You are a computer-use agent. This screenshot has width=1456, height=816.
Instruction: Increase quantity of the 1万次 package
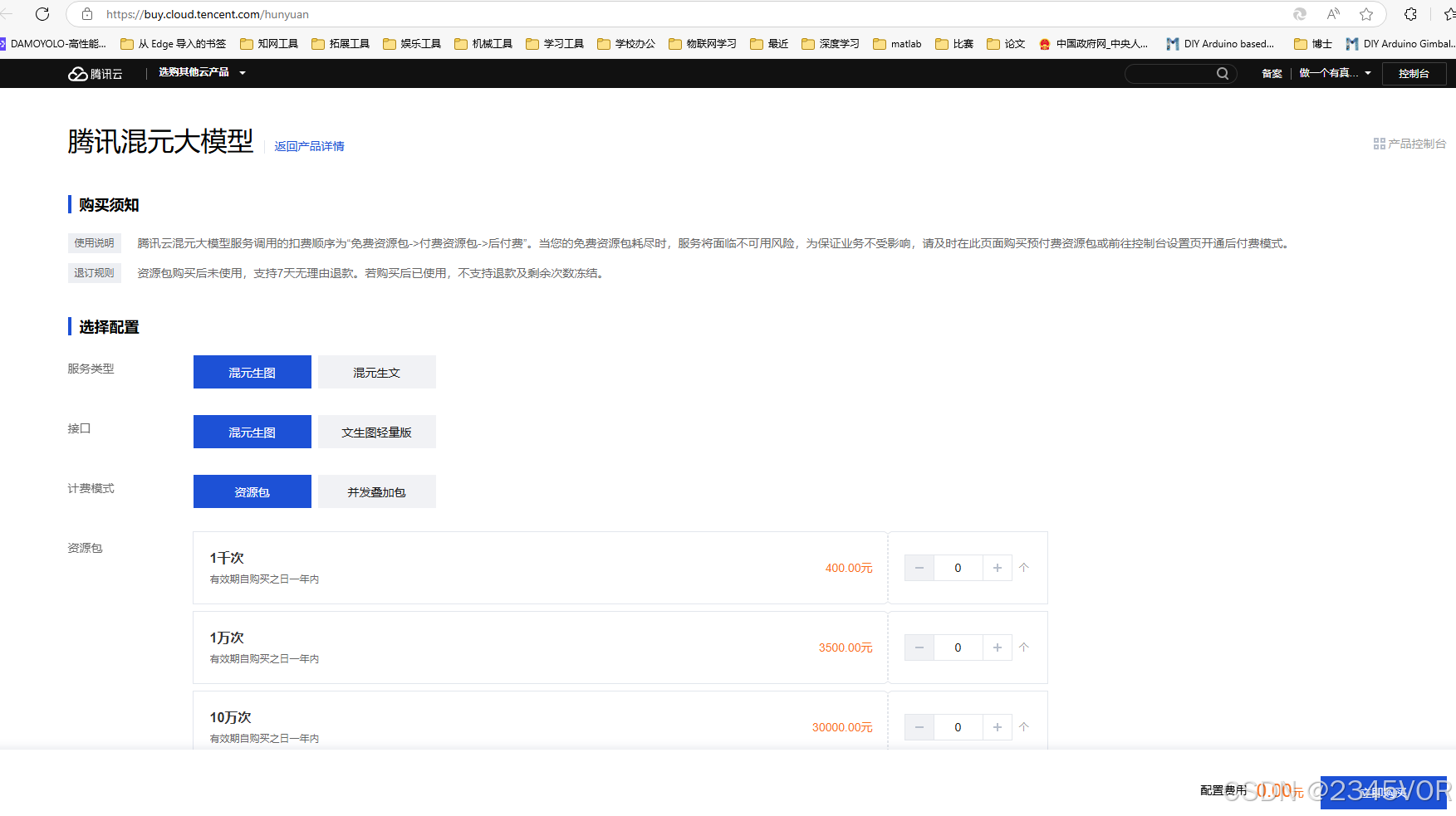(998, 647)
